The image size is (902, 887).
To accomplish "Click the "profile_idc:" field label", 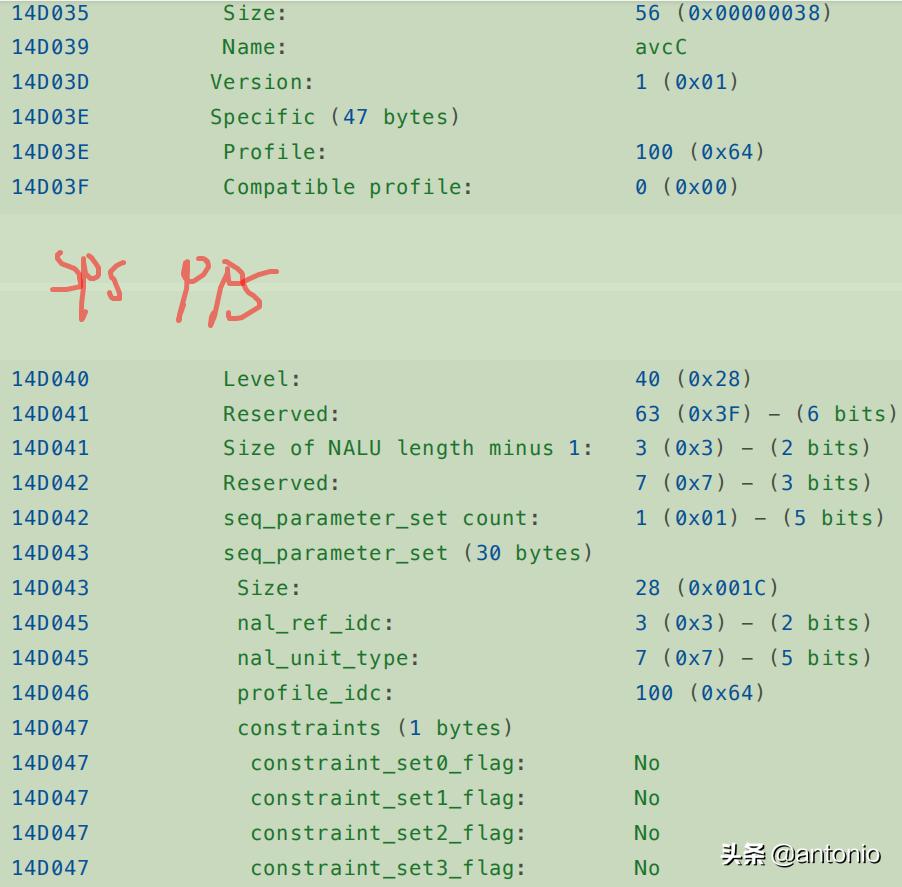I will (x=315, y=693).
